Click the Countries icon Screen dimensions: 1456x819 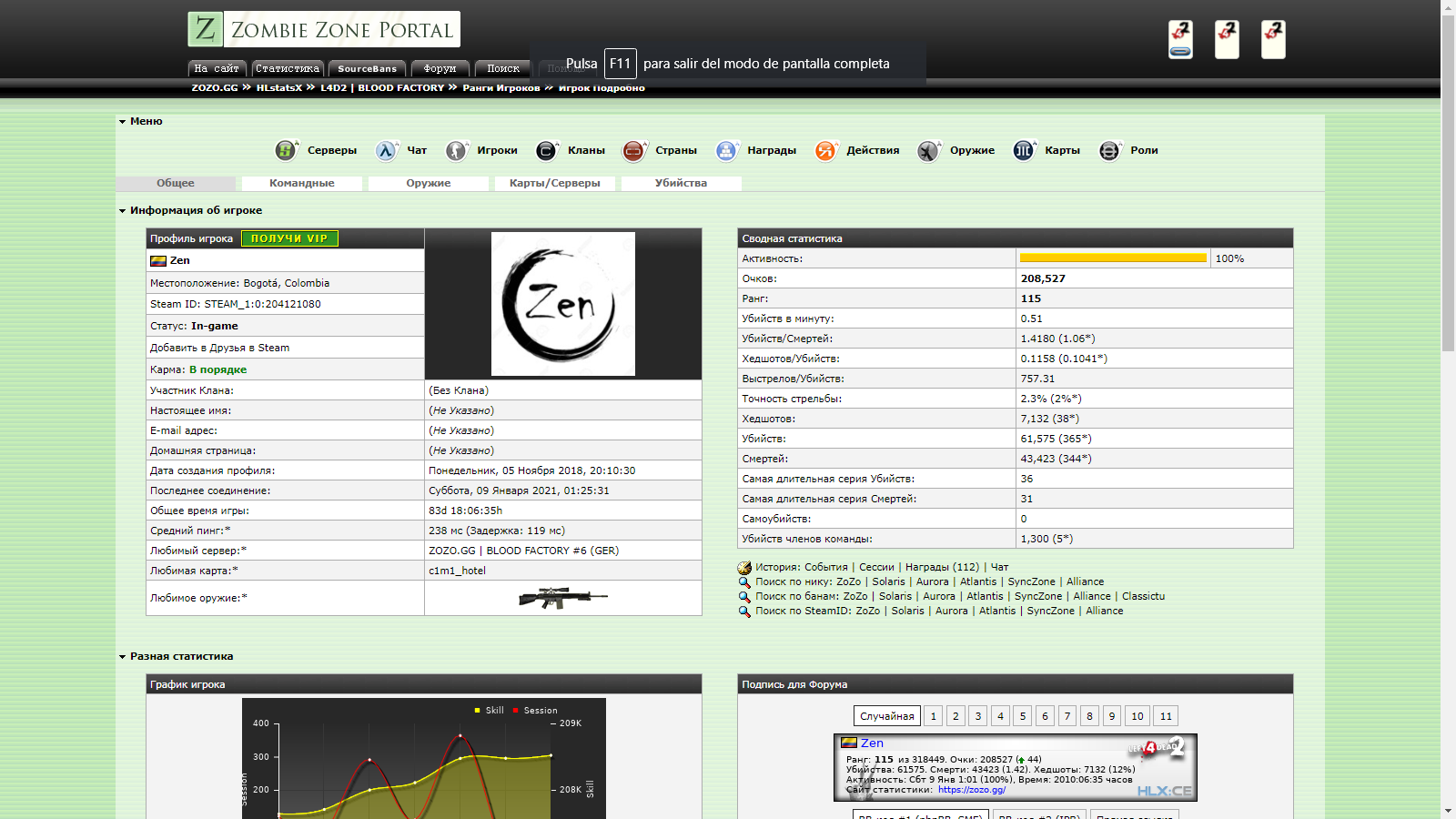[x=634, y=150]
